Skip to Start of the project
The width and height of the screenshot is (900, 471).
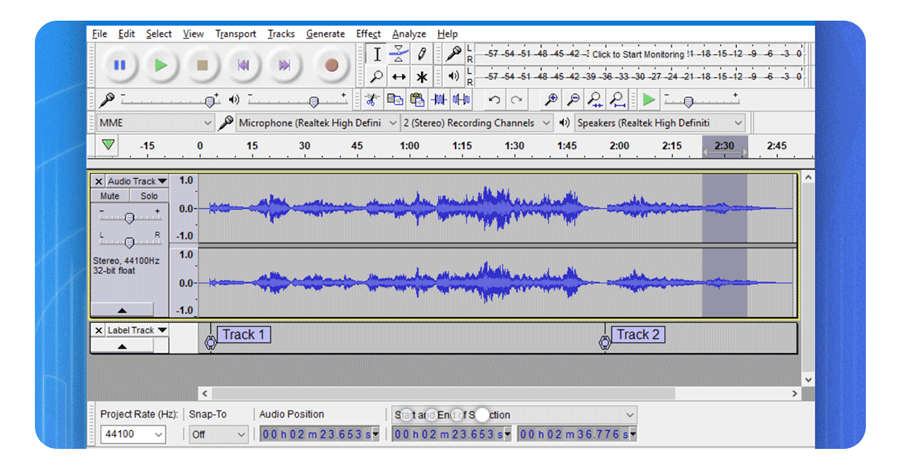(243, 65)
